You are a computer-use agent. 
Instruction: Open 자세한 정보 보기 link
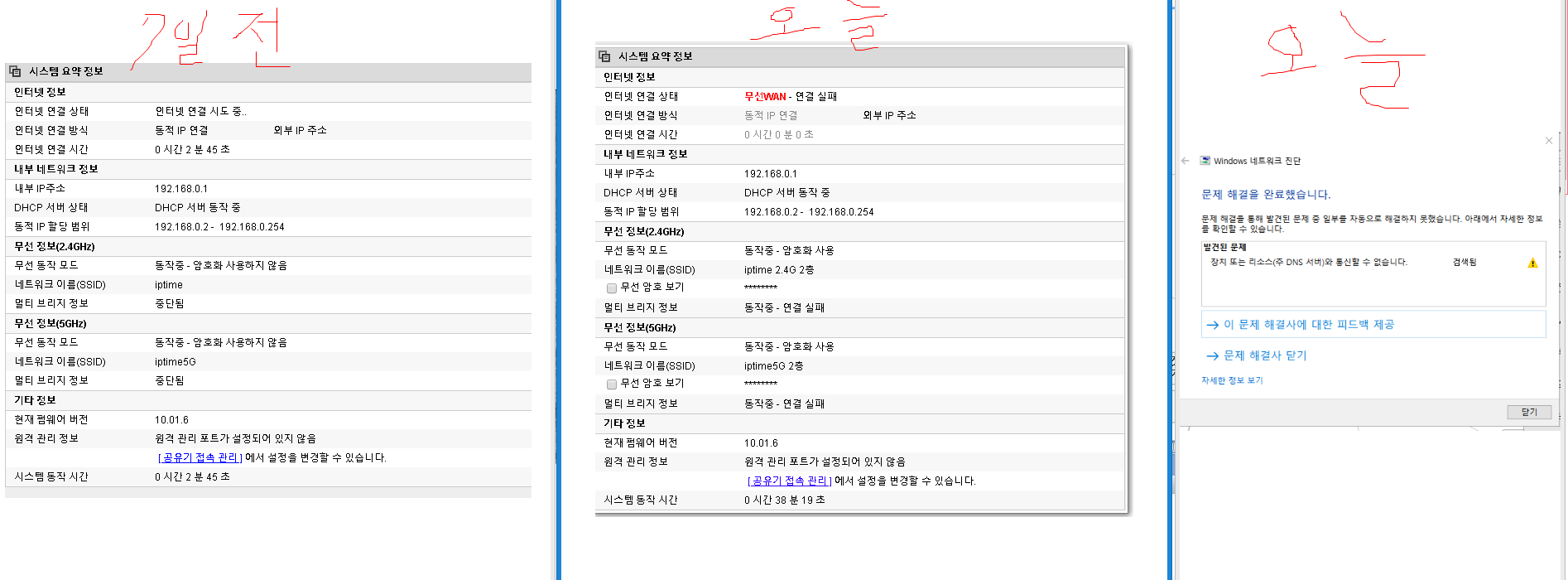tap(1232, 380)
